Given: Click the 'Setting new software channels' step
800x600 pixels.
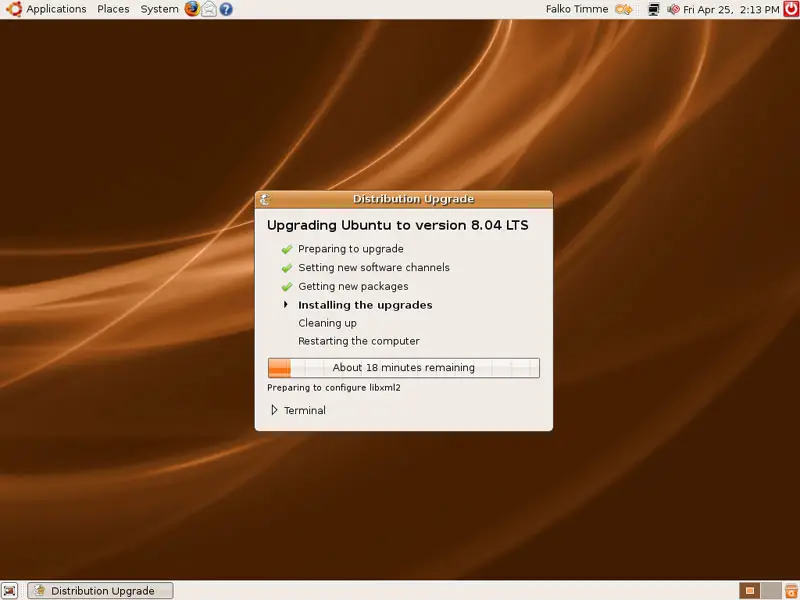Looking at the screenshot, I should click(374, 268).
